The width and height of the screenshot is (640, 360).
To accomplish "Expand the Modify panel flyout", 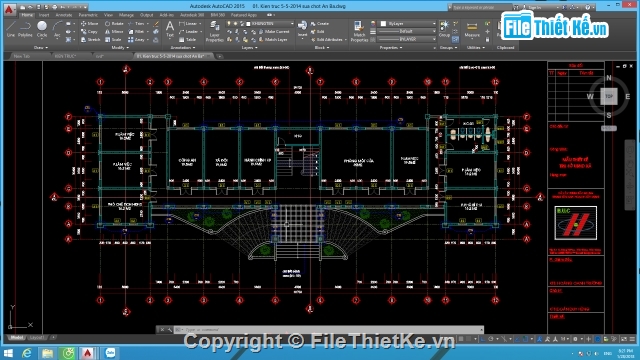I will point(120,48).
